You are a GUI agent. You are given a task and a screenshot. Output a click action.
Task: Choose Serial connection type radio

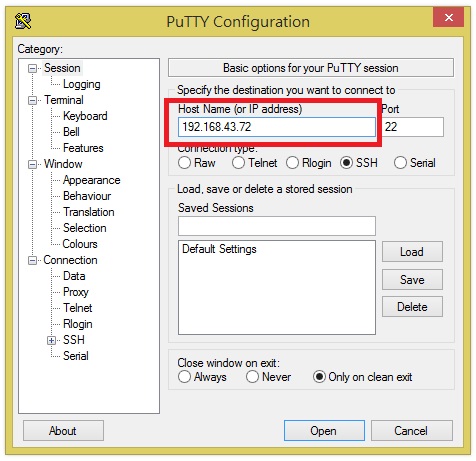coord(400,163)
